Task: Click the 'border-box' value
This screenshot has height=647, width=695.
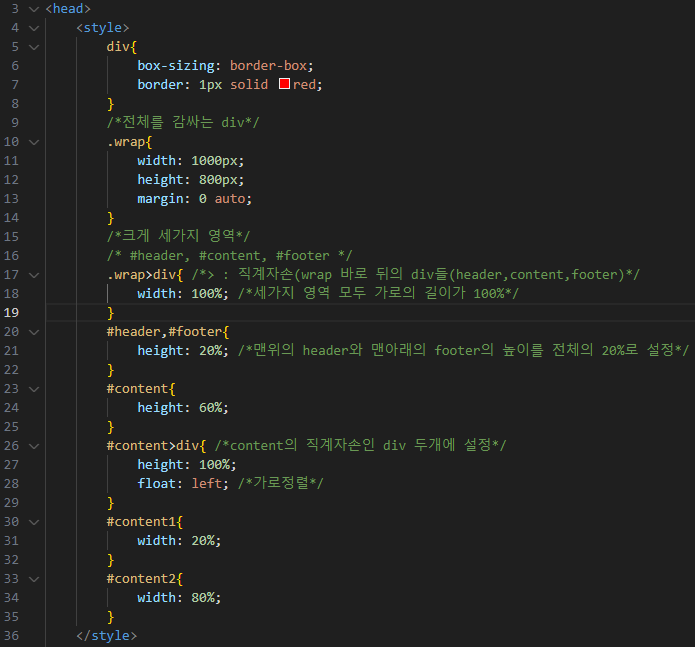Action: (269, 66)
